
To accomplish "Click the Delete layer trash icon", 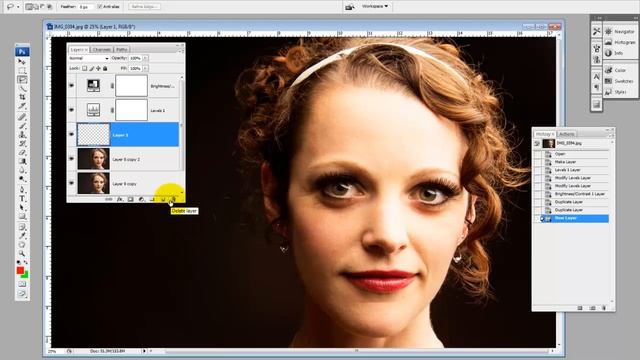I will pos(173,199).
